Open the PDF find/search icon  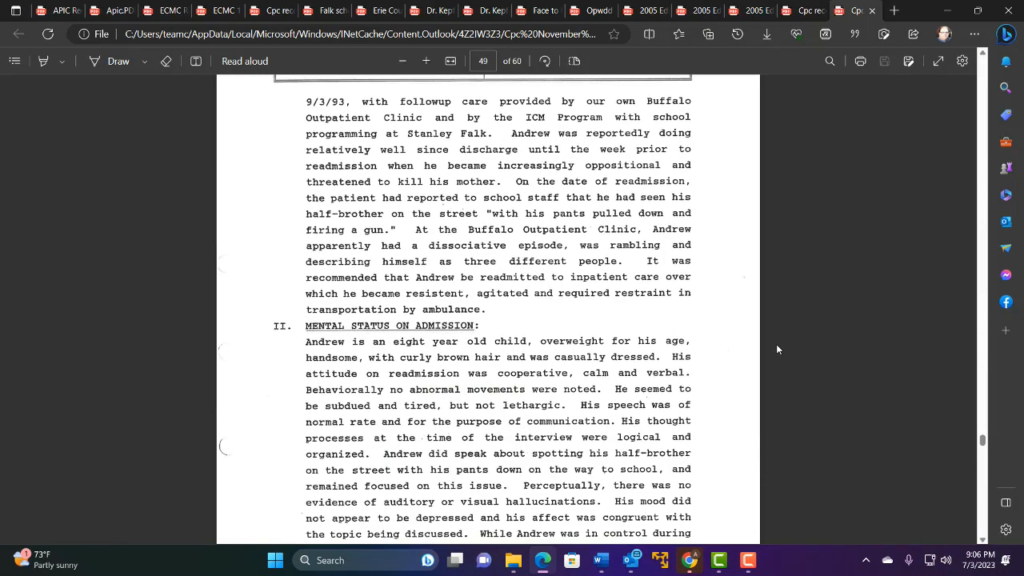829,61
